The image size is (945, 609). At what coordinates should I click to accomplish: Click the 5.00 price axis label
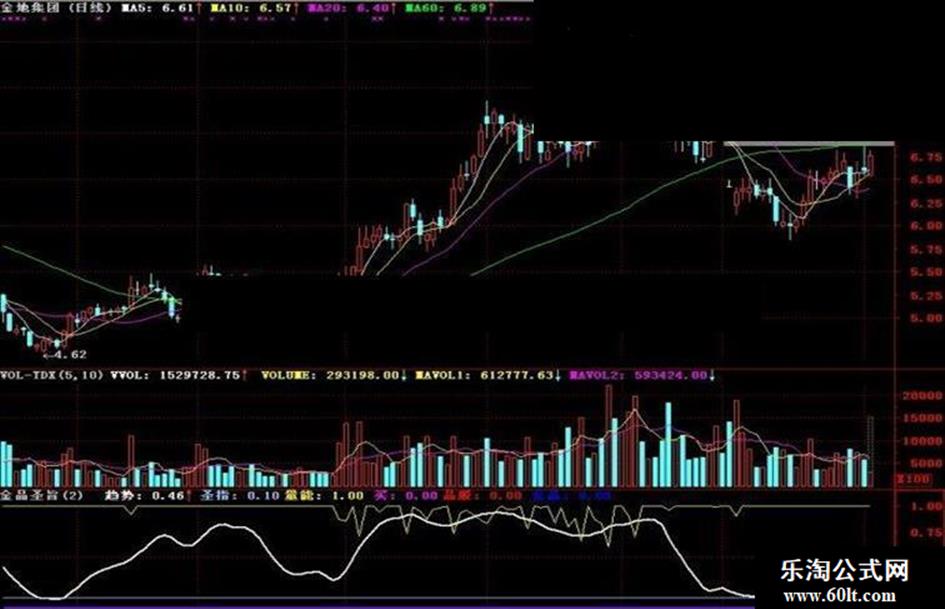pos(926,318)
